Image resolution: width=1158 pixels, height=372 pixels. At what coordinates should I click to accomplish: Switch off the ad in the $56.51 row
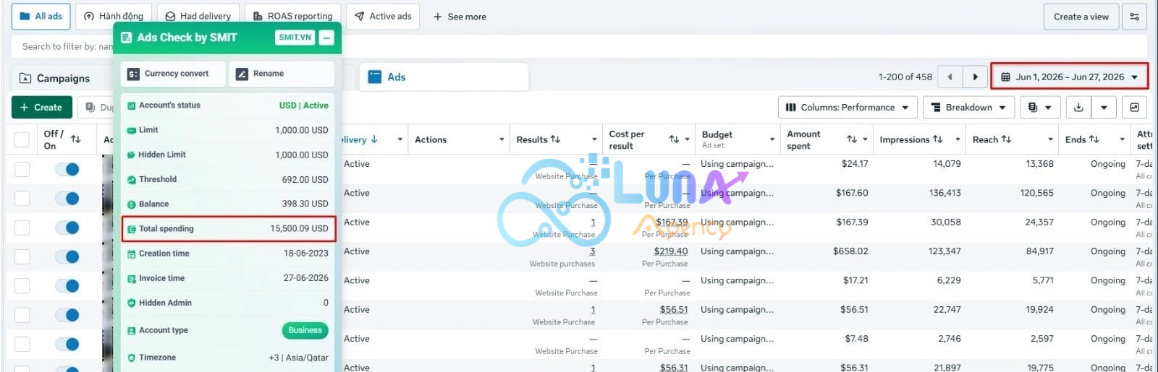[x=67, y=315]
